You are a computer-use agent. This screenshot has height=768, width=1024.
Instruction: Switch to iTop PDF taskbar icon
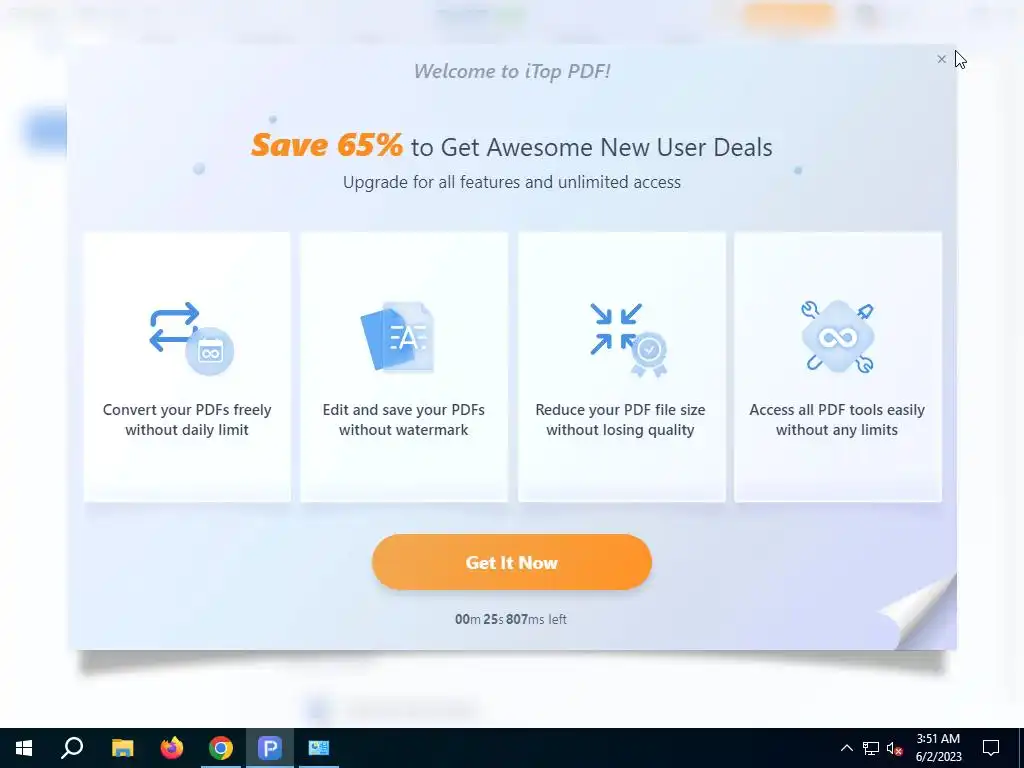pos(270,748)
